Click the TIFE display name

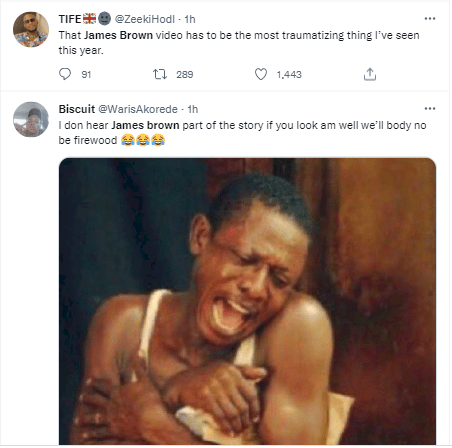pyautogui.click(x=70, y=19)
